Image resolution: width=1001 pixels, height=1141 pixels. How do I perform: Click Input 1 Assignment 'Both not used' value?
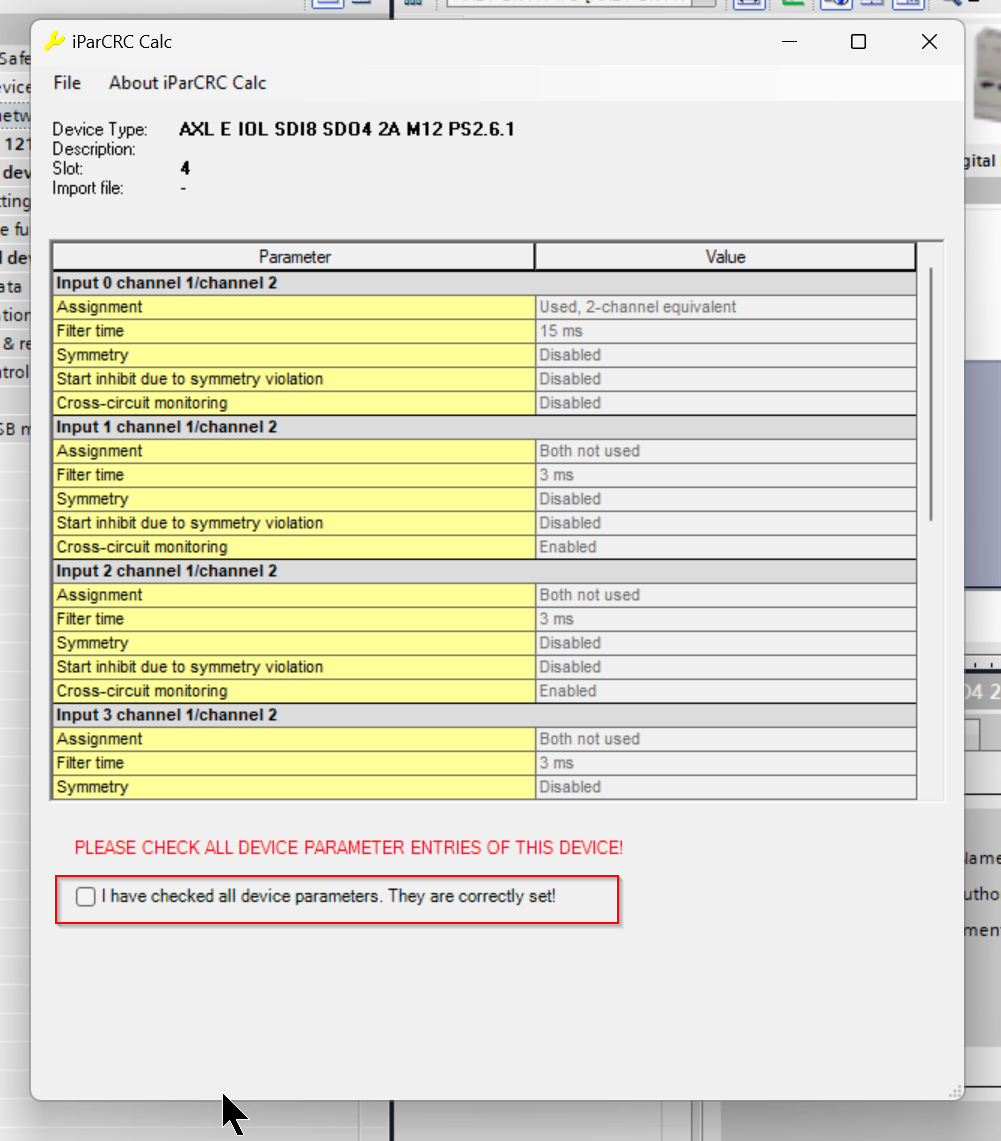click(725, 451)
